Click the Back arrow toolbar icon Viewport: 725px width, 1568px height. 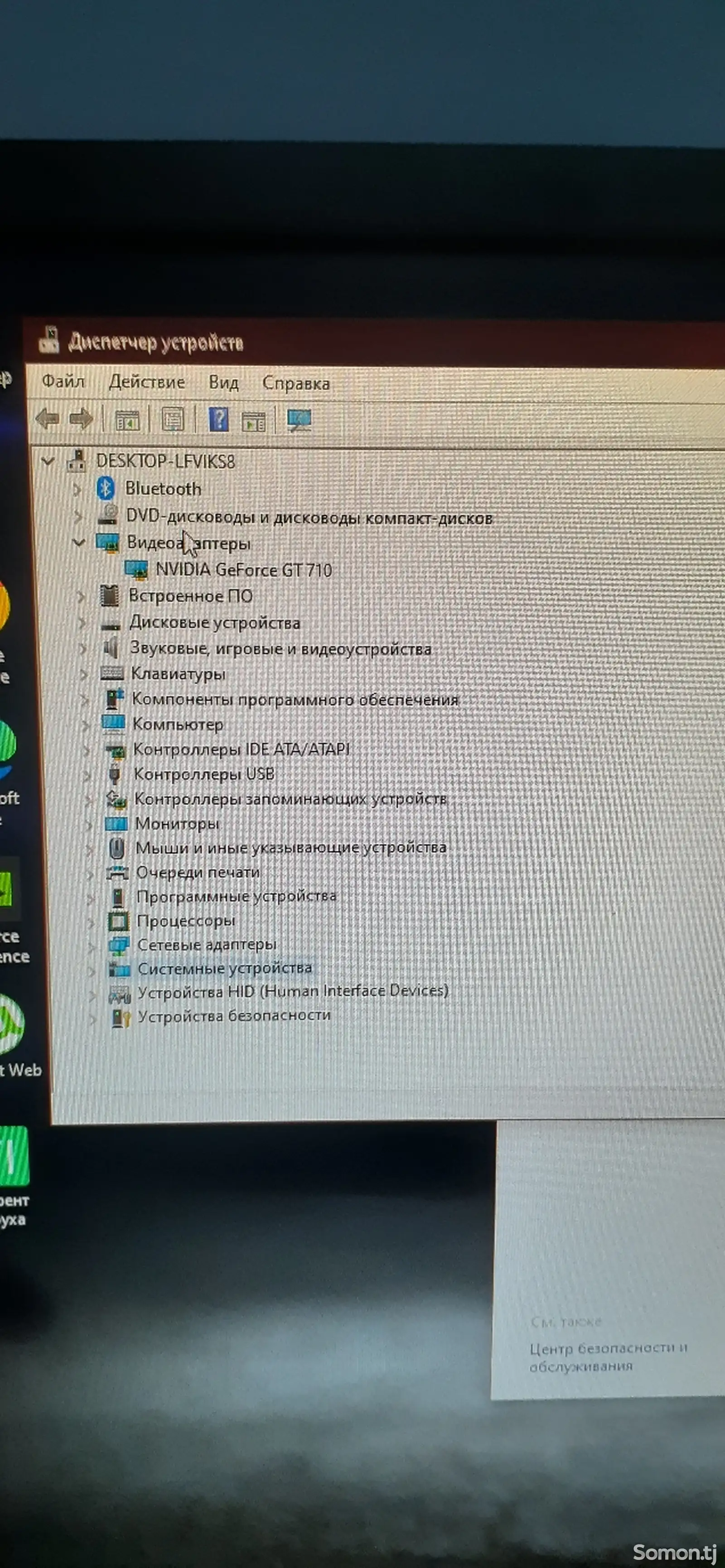pos(48,419)
